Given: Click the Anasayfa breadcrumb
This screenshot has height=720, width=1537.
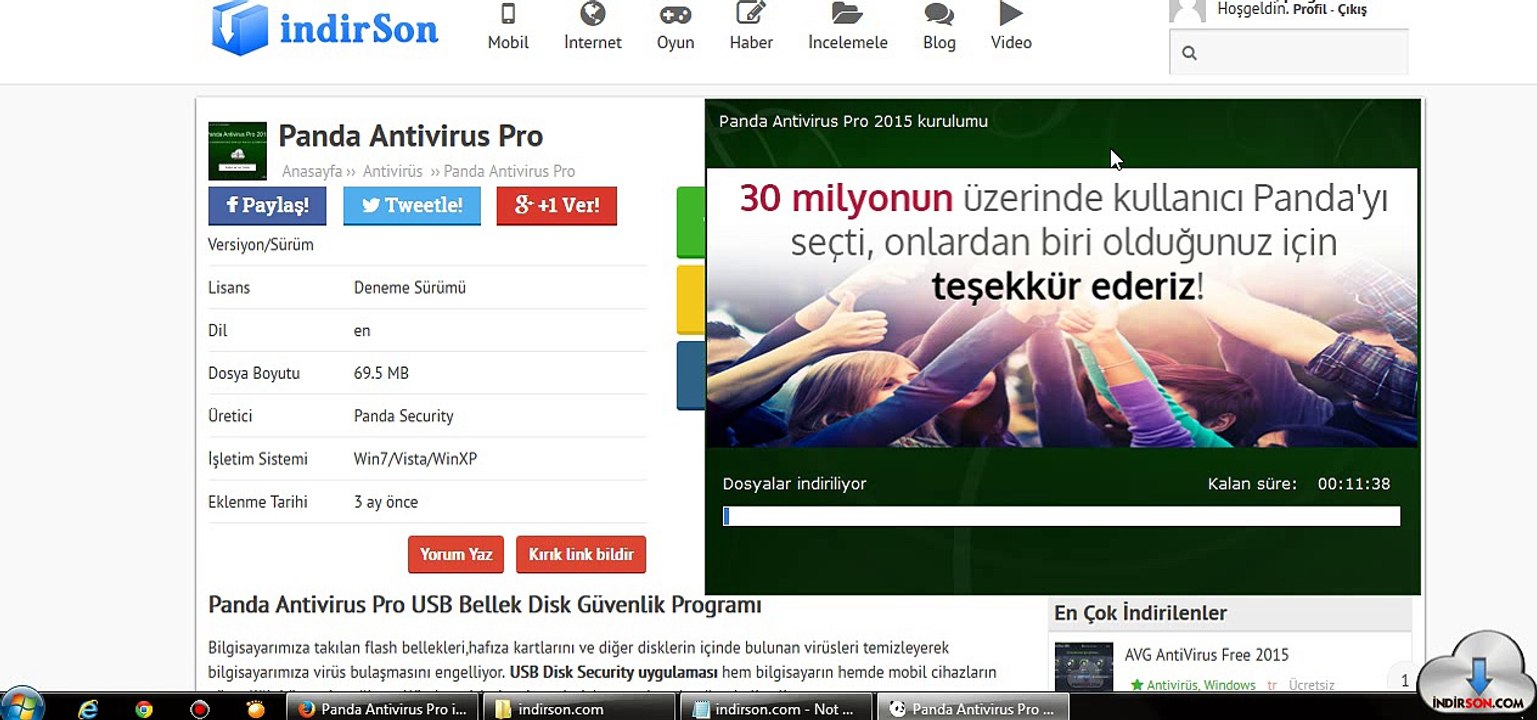Looking at the screenshot, I should click(x=312, y=171).
